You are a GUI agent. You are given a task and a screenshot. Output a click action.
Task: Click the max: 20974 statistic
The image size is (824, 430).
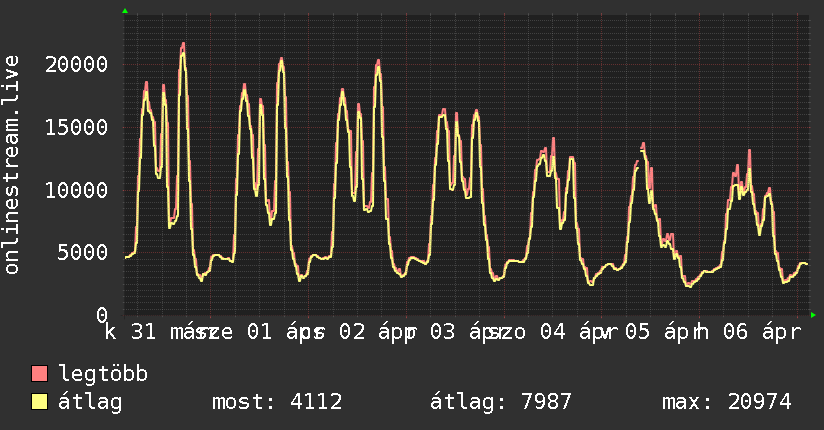click(726, 402)
